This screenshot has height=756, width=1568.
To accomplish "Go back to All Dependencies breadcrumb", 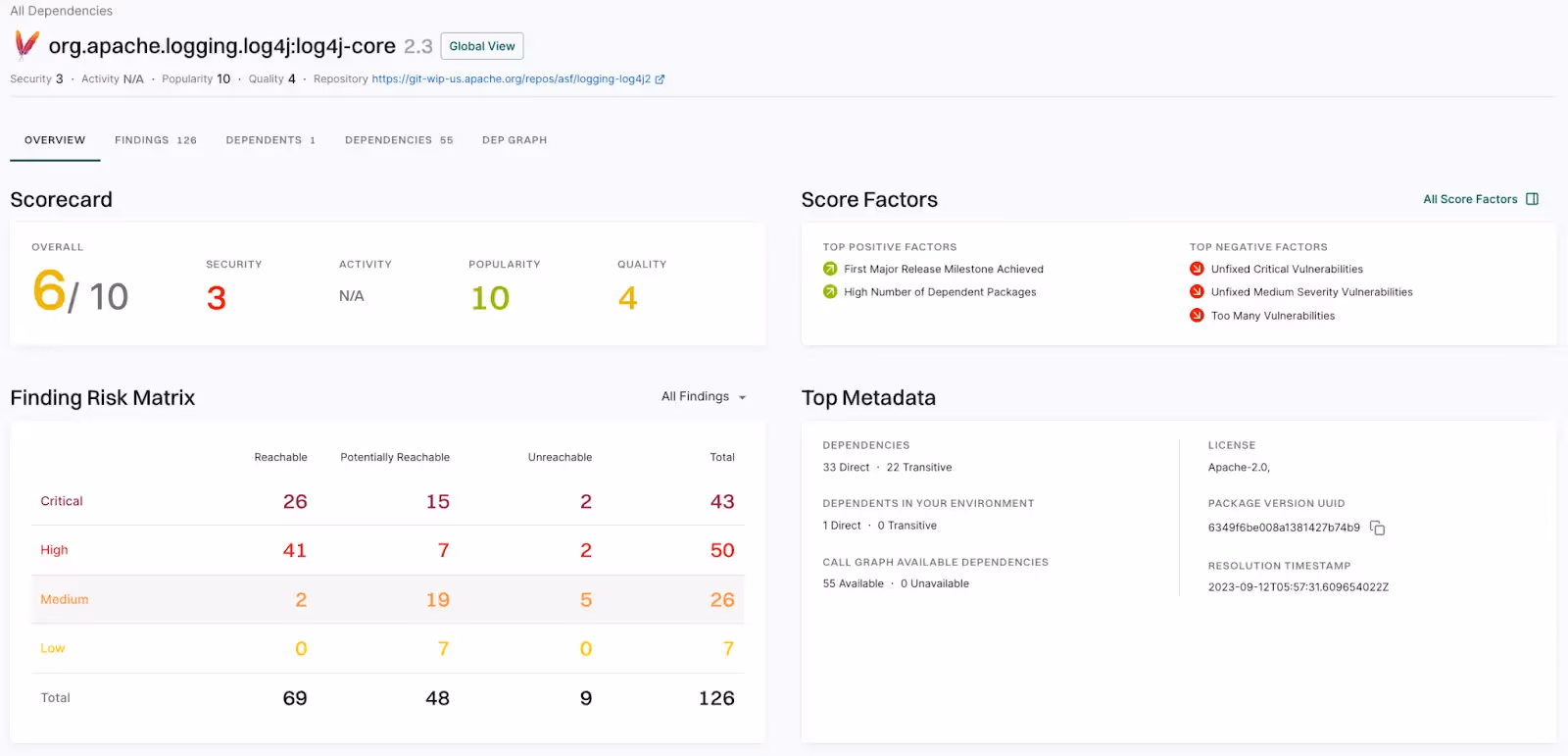I will 62,11.
